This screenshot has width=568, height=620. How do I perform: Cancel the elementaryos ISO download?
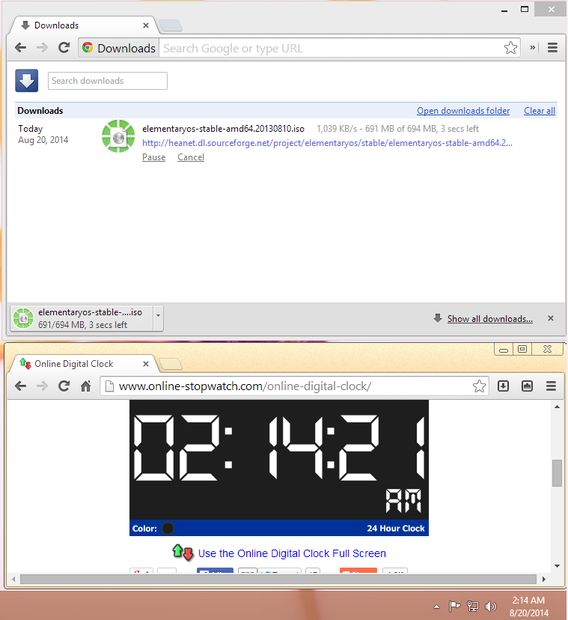pos(191,157)
